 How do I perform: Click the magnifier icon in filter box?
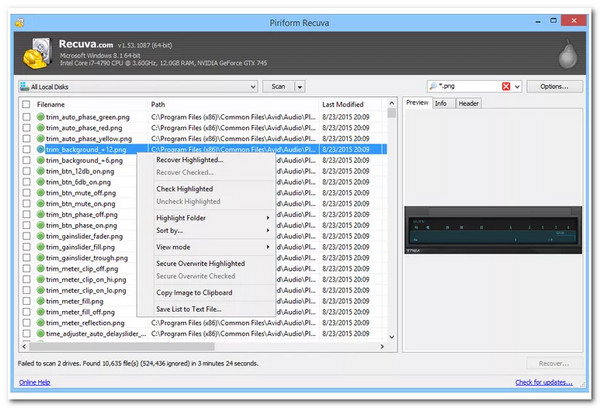433,86
